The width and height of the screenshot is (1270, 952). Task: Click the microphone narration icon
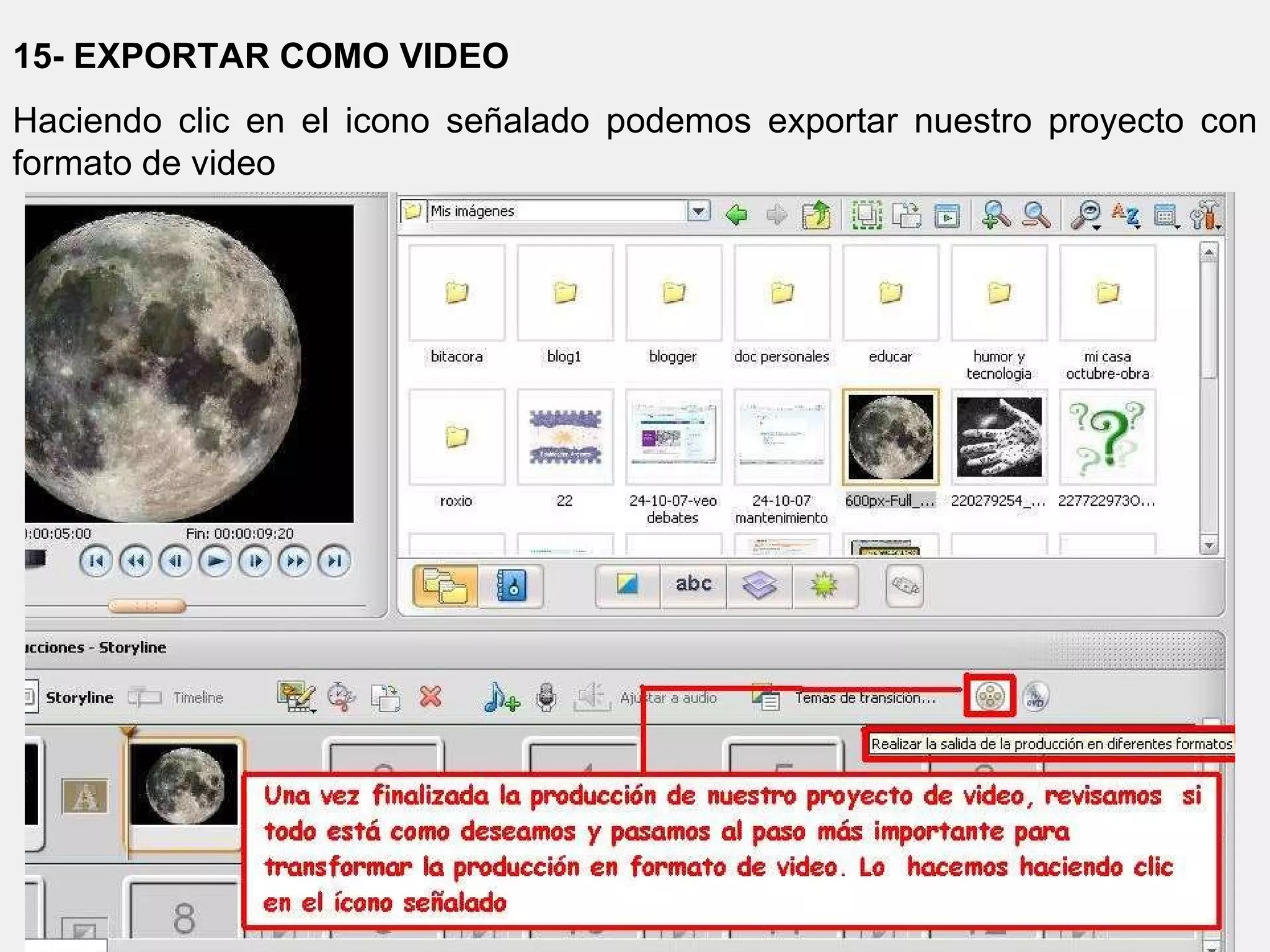[x=546, y=698]
